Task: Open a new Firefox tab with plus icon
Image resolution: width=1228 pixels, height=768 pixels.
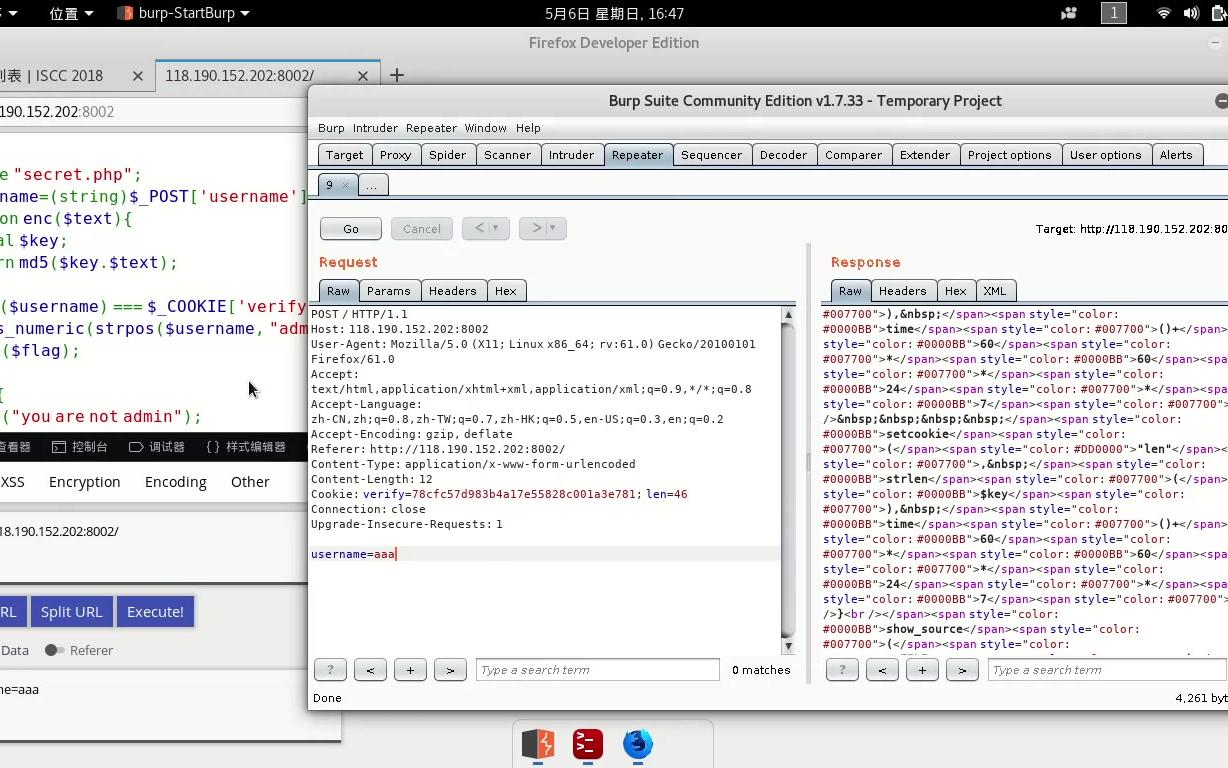Action: pos(397,76)
